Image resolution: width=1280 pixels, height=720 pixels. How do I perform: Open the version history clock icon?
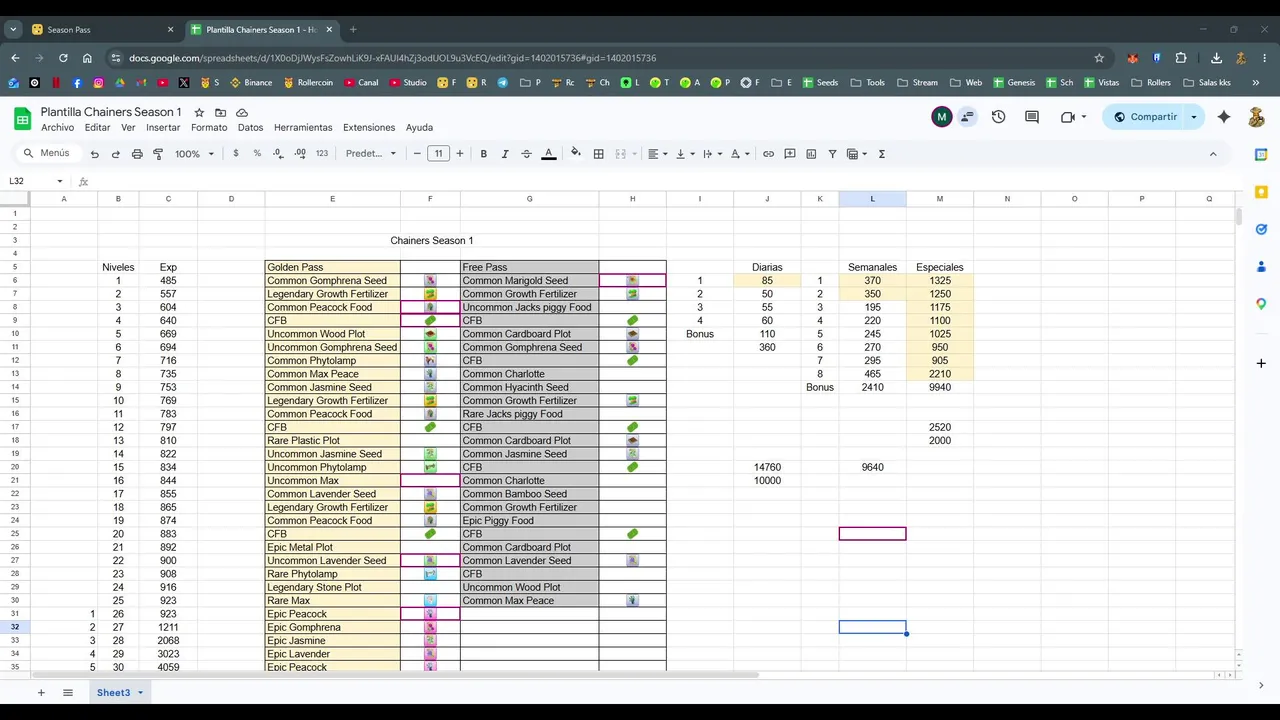998,117
